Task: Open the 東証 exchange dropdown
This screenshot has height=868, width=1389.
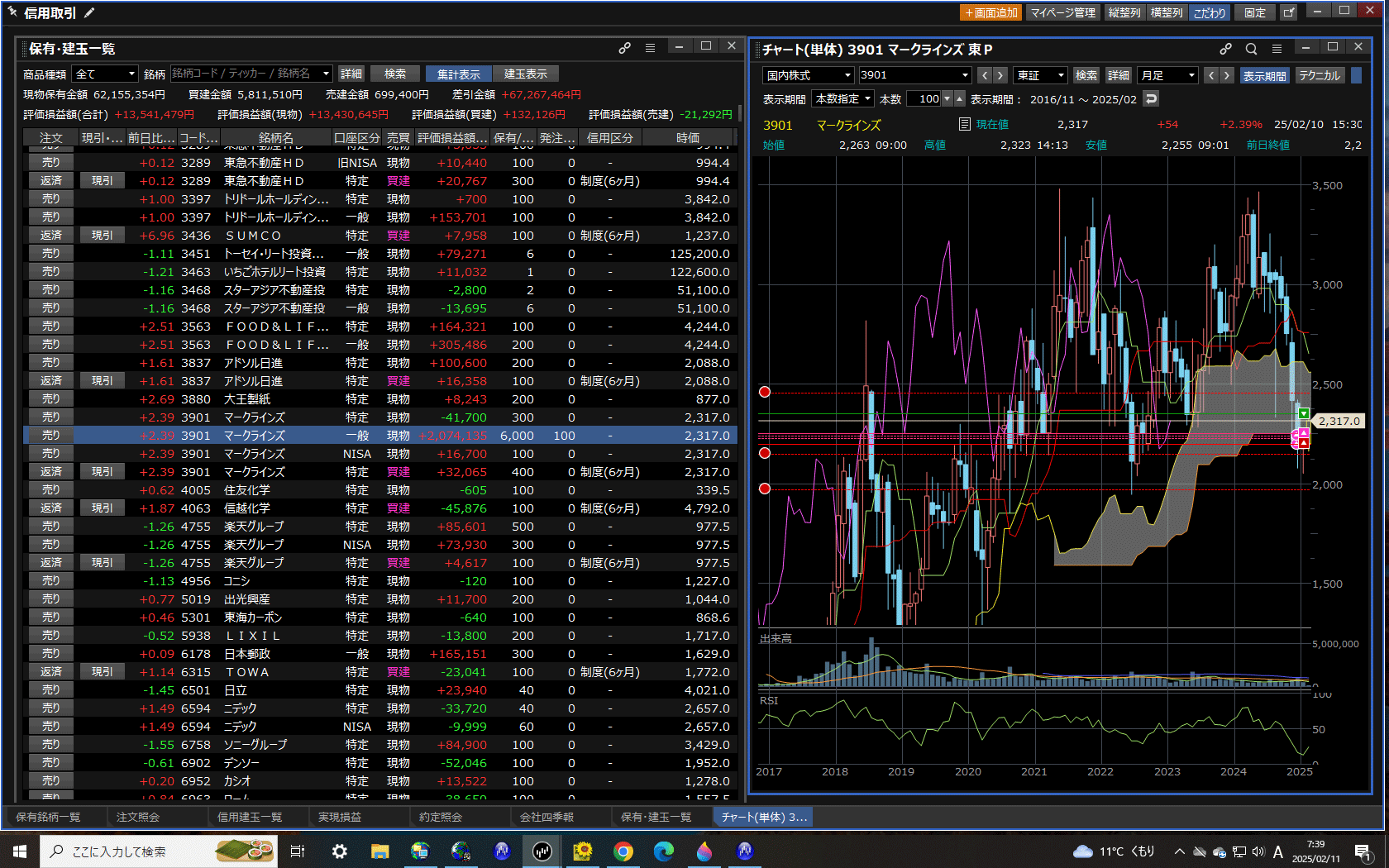Action: (1041, 75)
